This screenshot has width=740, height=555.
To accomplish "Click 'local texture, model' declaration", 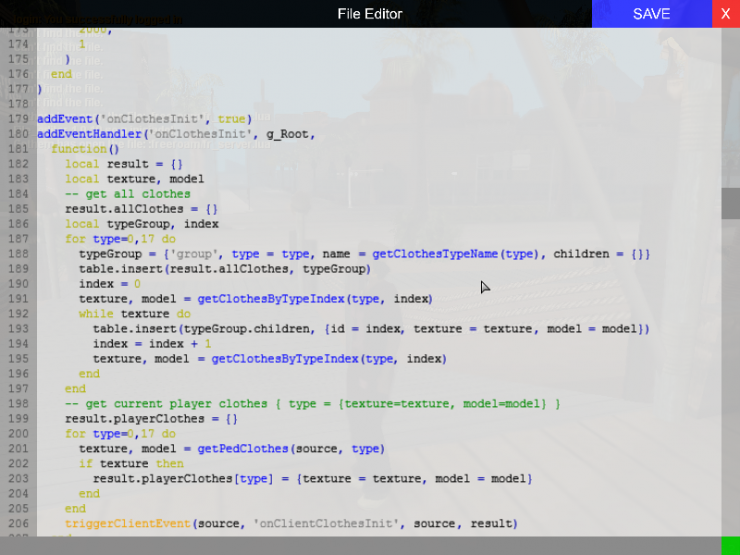I will pyautogui.click(x=135, y=179).
